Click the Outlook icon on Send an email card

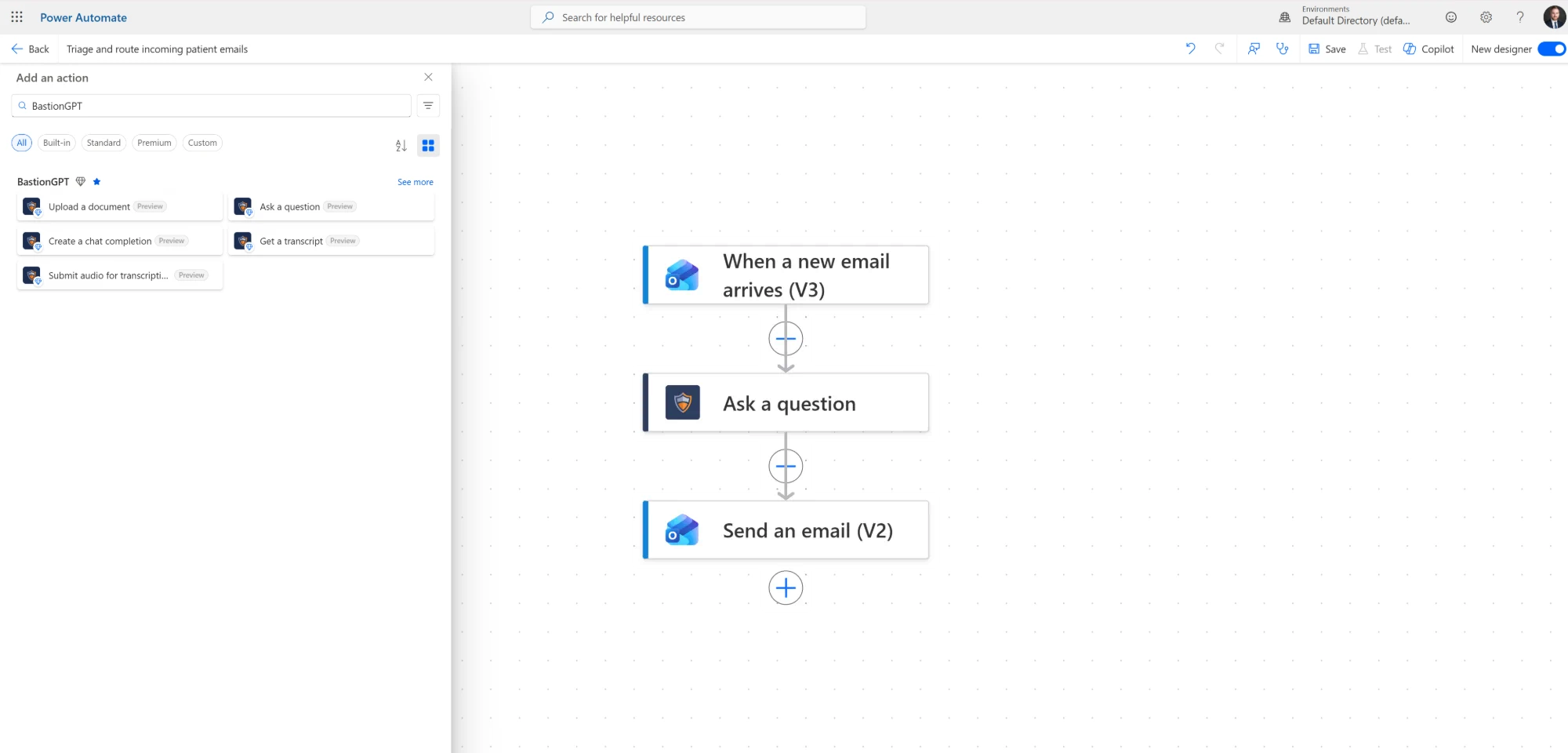[682, 530]
